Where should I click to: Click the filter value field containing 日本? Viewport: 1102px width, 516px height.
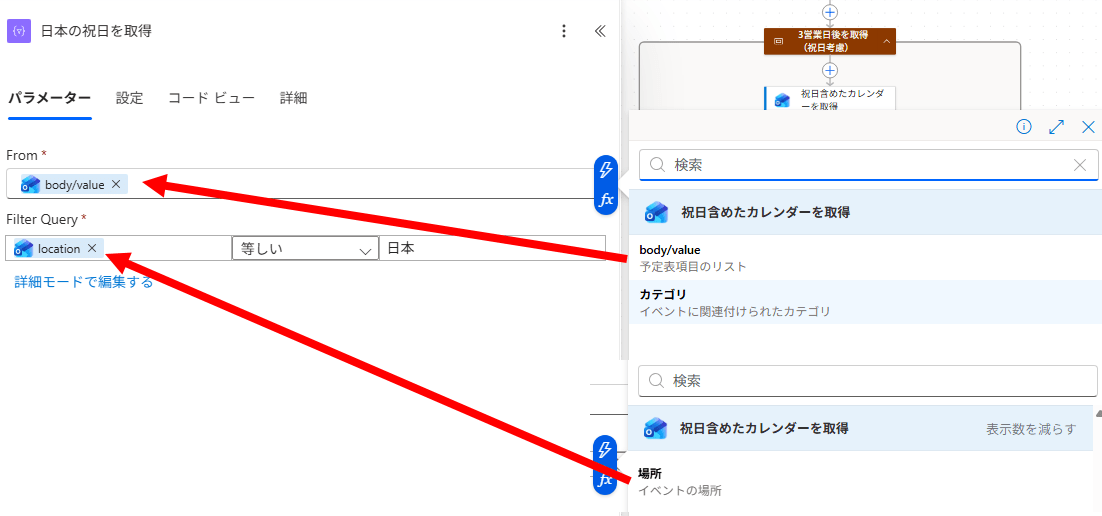(490, 248)
